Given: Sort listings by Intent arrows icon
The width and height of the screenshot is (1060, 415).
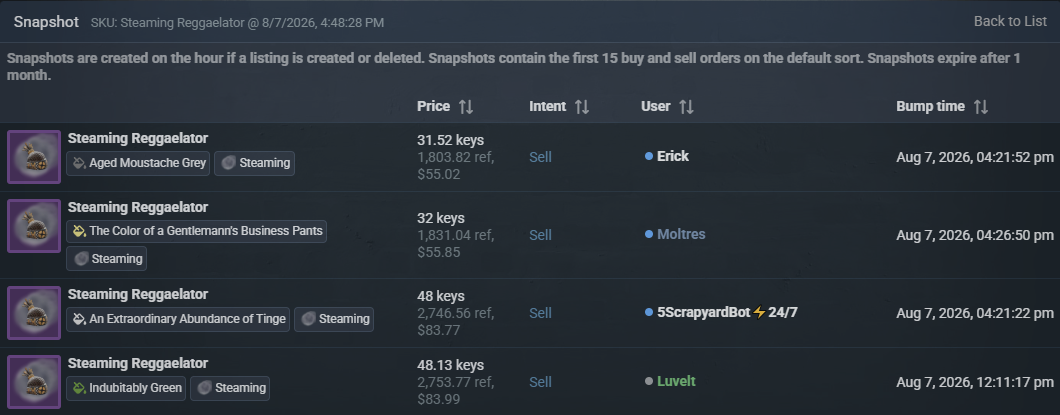Looking at the screenshot, I should pyautogui.click(x=582, y=107).
